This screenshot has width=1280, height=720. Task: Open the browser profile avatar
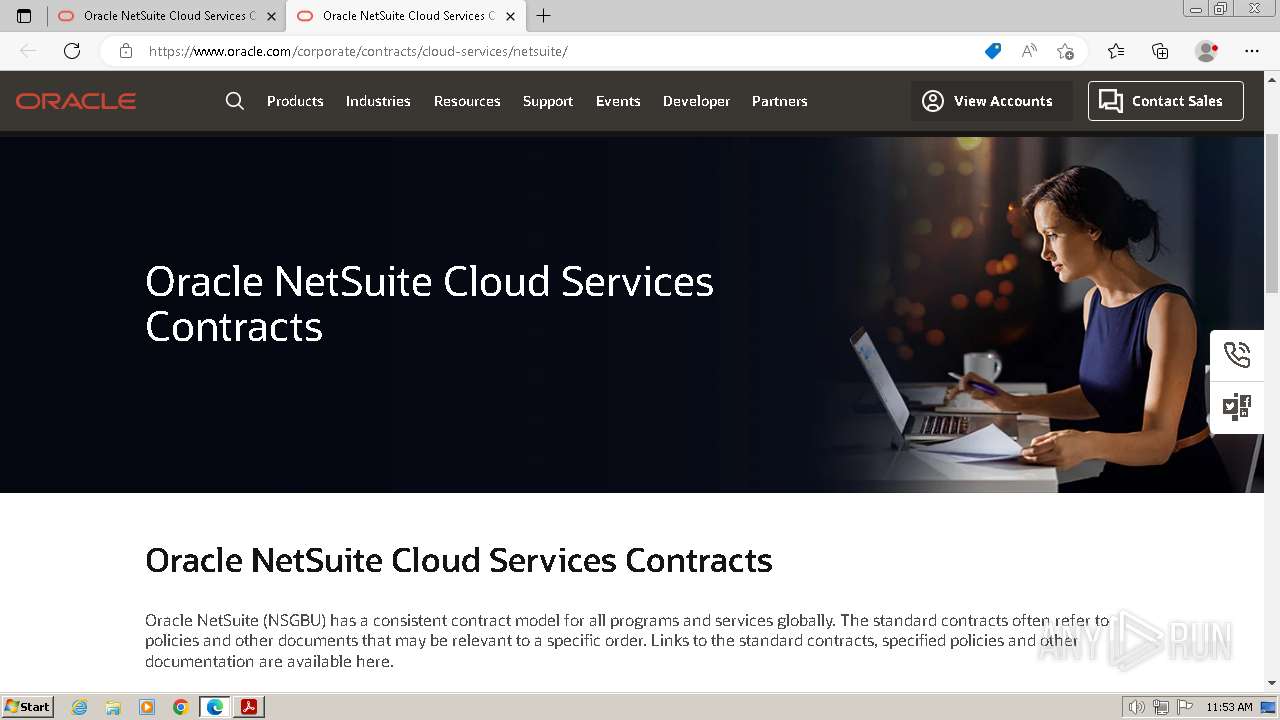(x=1207, y=51)
